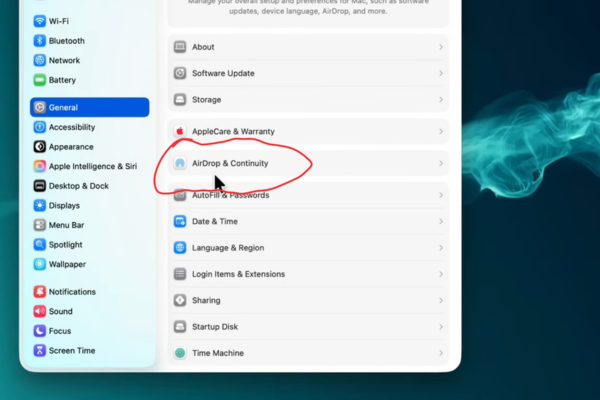Screen dimensions: 600x400
Task: Click the Desktop & Dock icon
Action: [x=39, y=186]
